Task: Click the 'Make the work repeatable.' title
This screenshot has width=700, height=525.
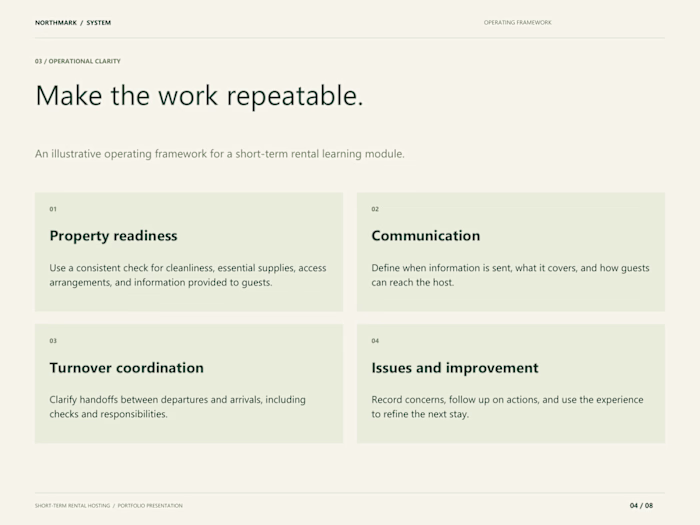Action: click(199, 96)
